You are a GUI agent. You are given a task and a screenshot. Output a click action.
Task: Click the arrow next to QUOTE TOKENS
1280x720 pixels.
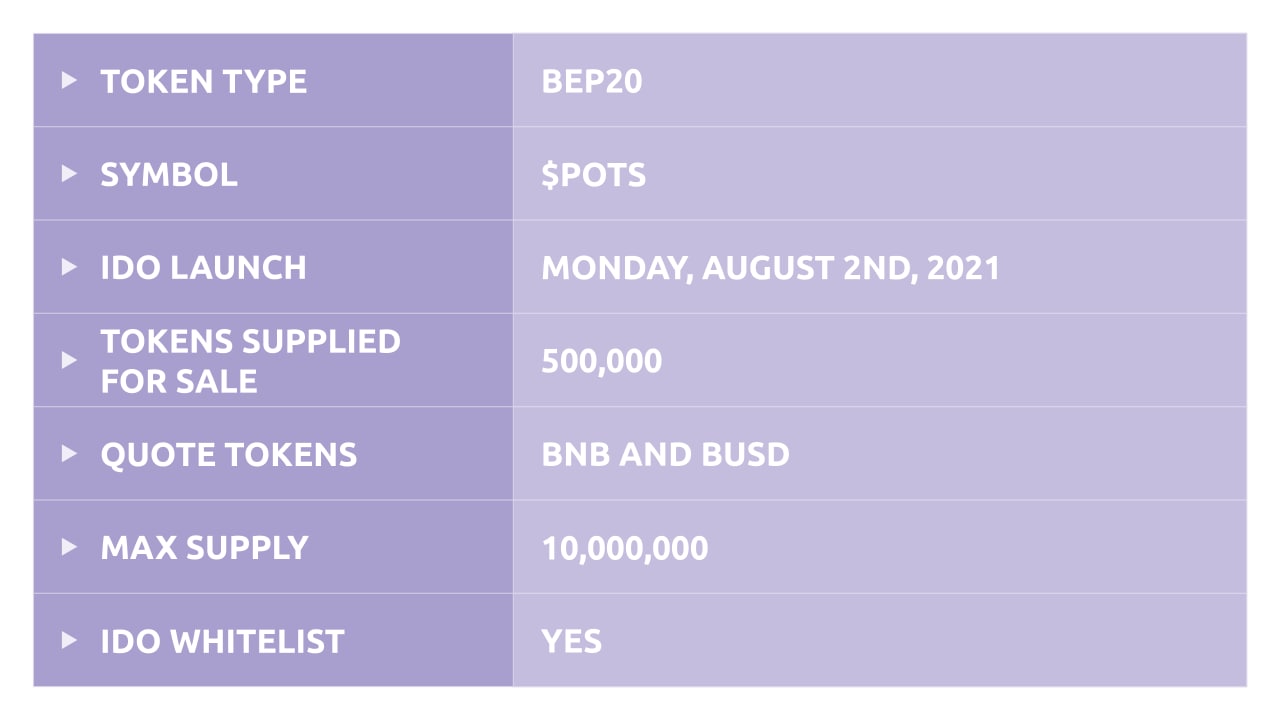pyautogui.click(x=69, y=453)
